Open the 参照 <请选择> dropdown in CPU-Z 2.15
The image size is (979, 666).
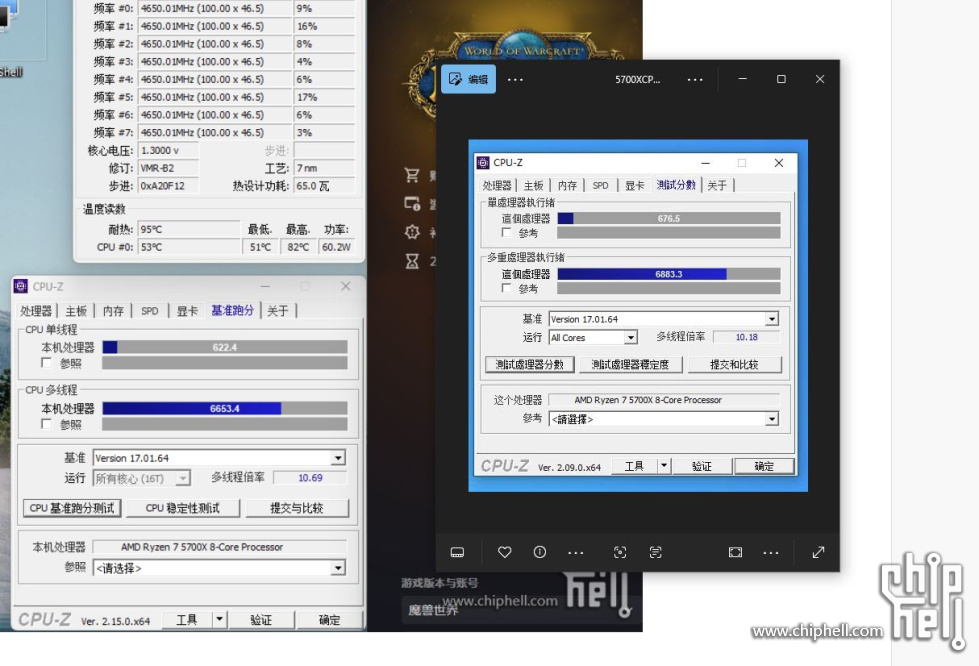point(338,568)
